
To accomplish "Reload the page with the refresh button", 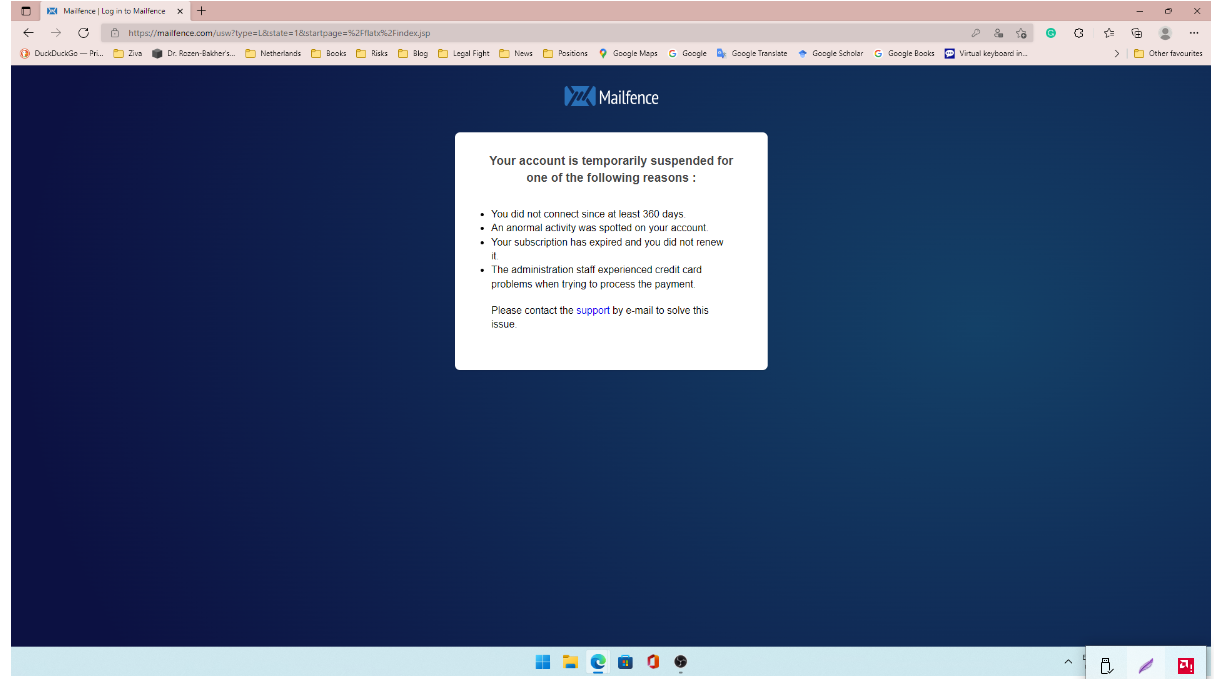I will click(x=82, y=32).
